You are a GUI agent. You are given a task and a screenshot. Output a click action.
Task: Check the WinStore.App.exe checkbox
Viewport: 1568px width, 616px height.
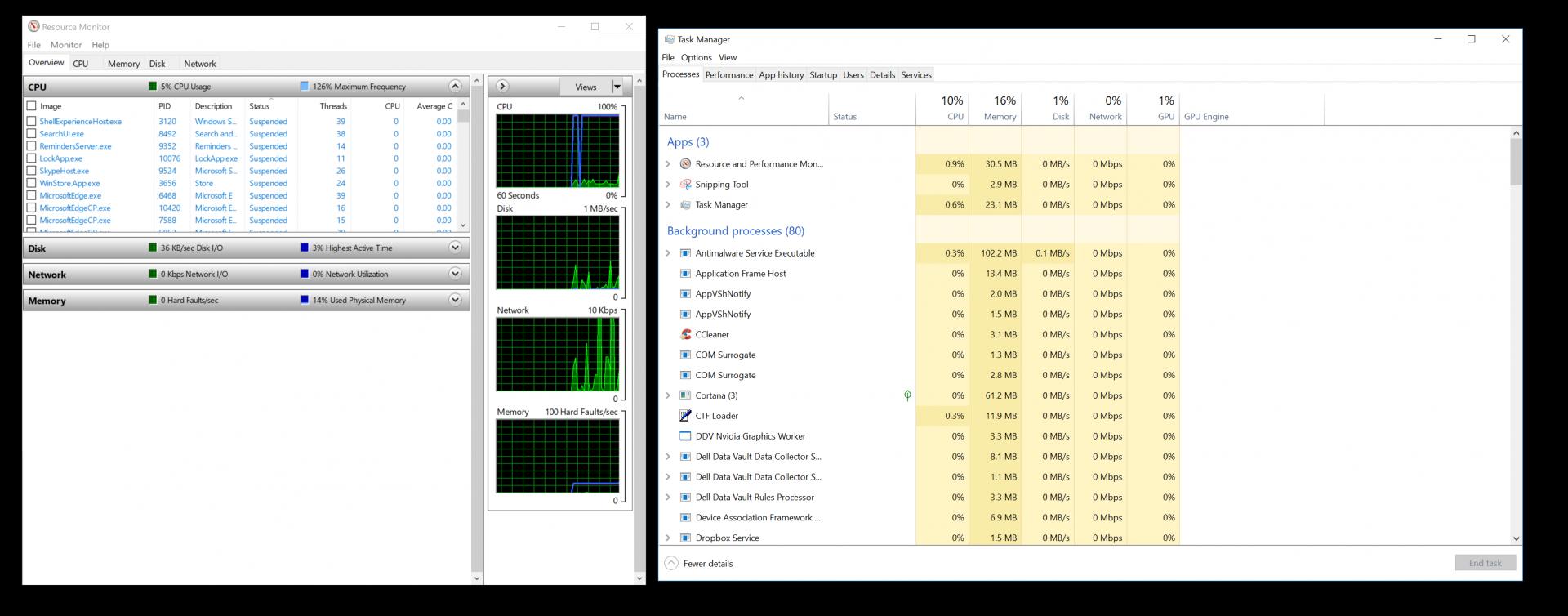click(x=32, y=183)
